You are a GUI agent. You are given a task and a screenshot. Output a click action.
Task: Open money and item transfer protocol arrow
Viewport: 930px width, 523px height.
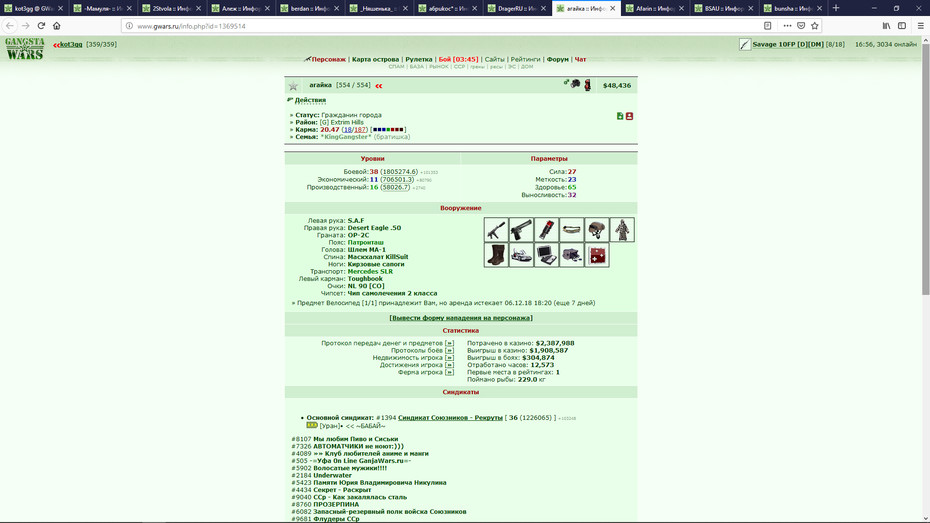click(449, 343)
